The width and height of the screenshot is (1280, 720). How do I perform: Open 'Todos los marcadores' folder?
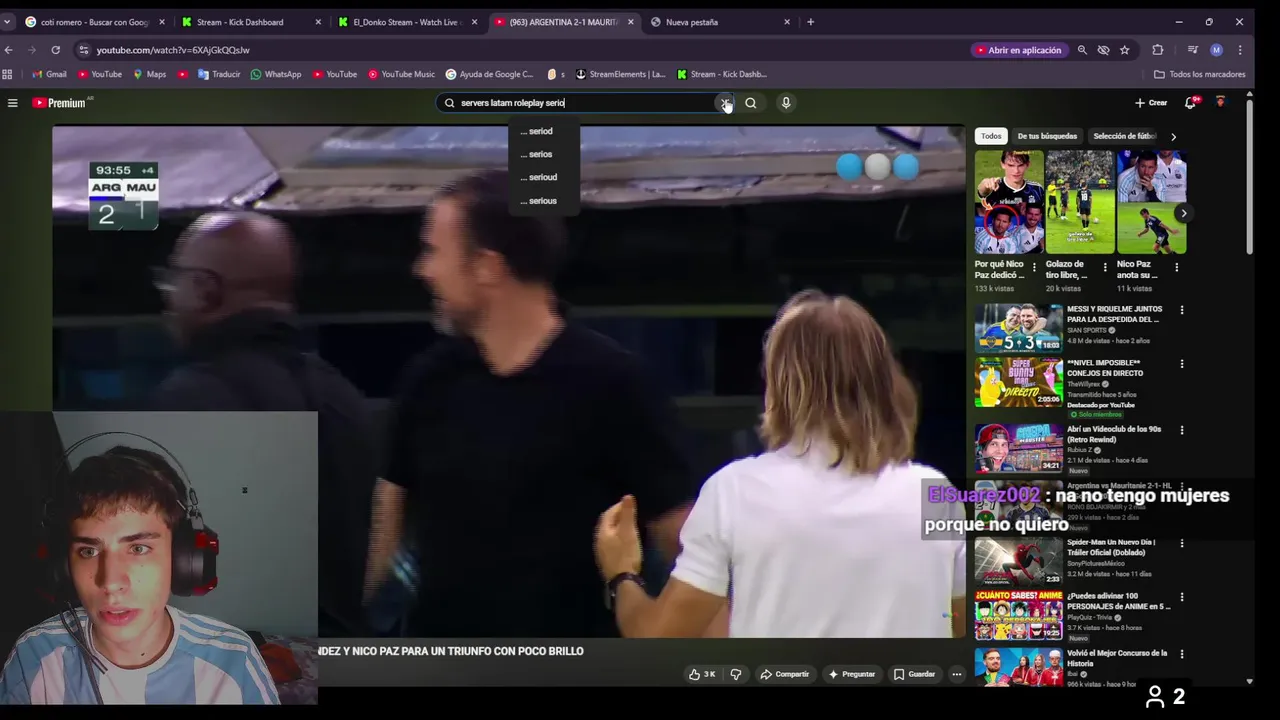(x=1200, y=74)
